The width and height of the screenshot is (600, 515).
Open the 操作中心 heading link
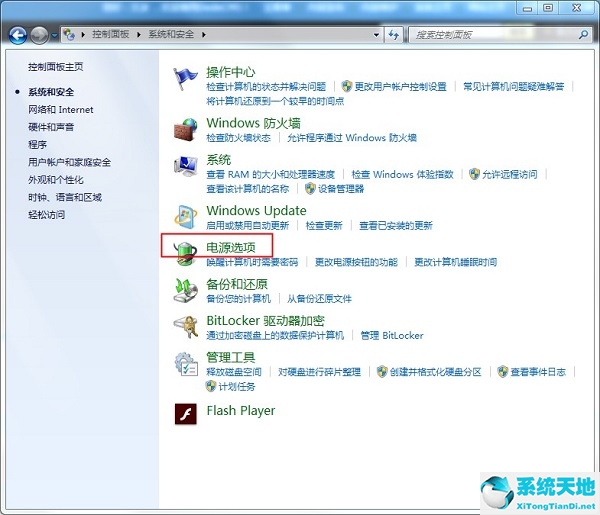point(230,72)
